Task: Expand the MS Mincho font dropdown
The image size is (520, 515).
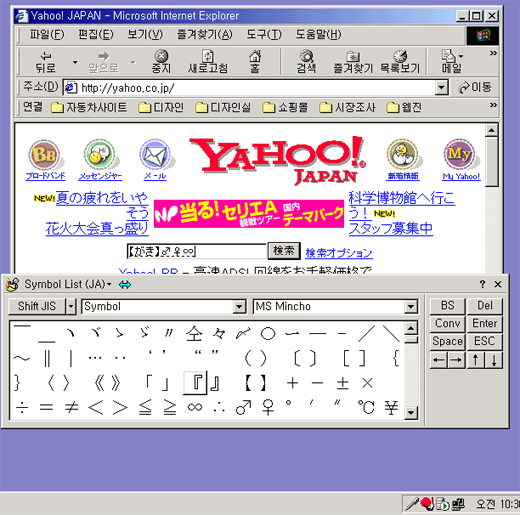Action: tap(411, 306)
